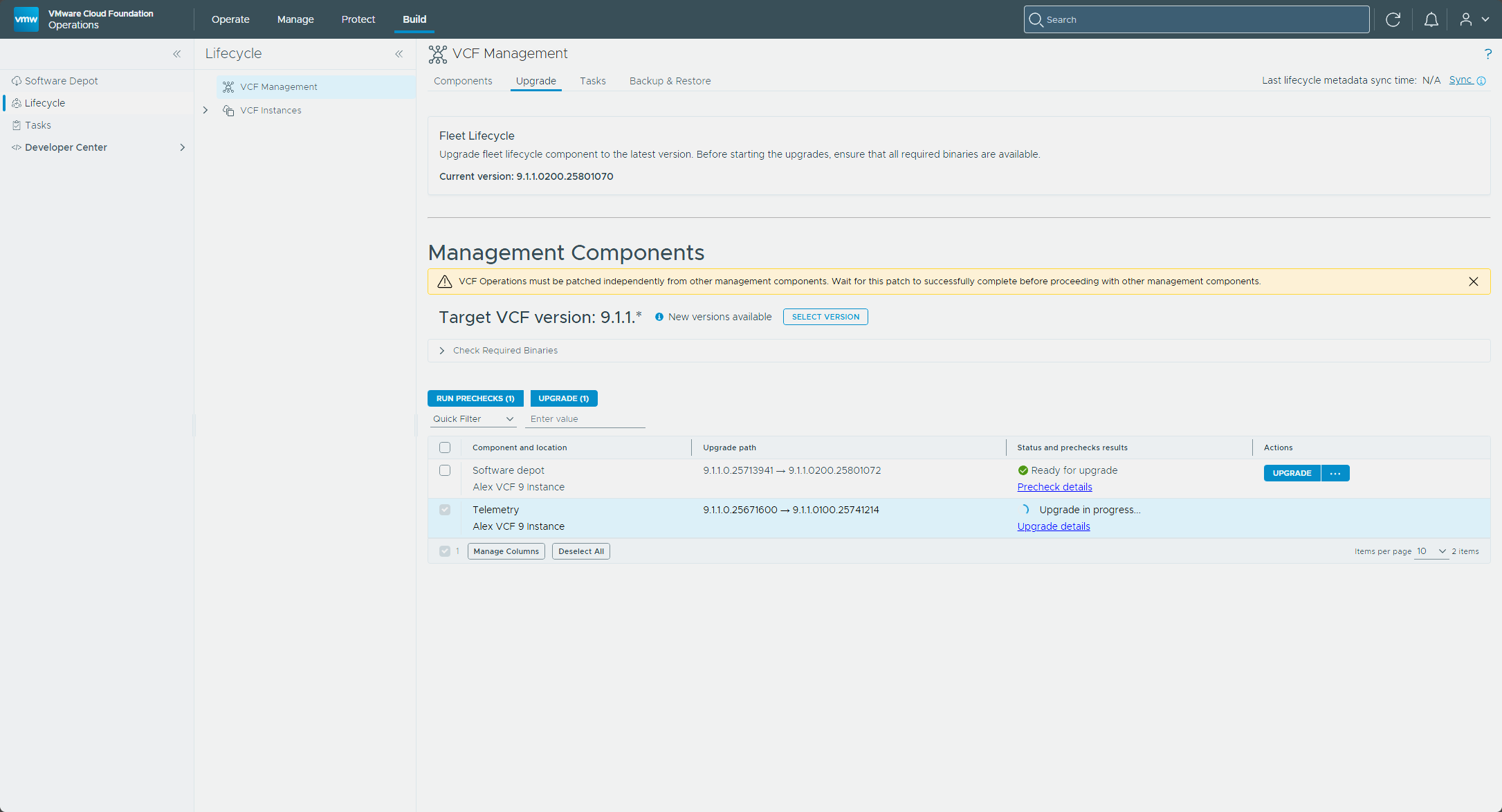Open the Protect menu
The height and width of the screenshot is (812, 1502).
click(x=358, y=19)
